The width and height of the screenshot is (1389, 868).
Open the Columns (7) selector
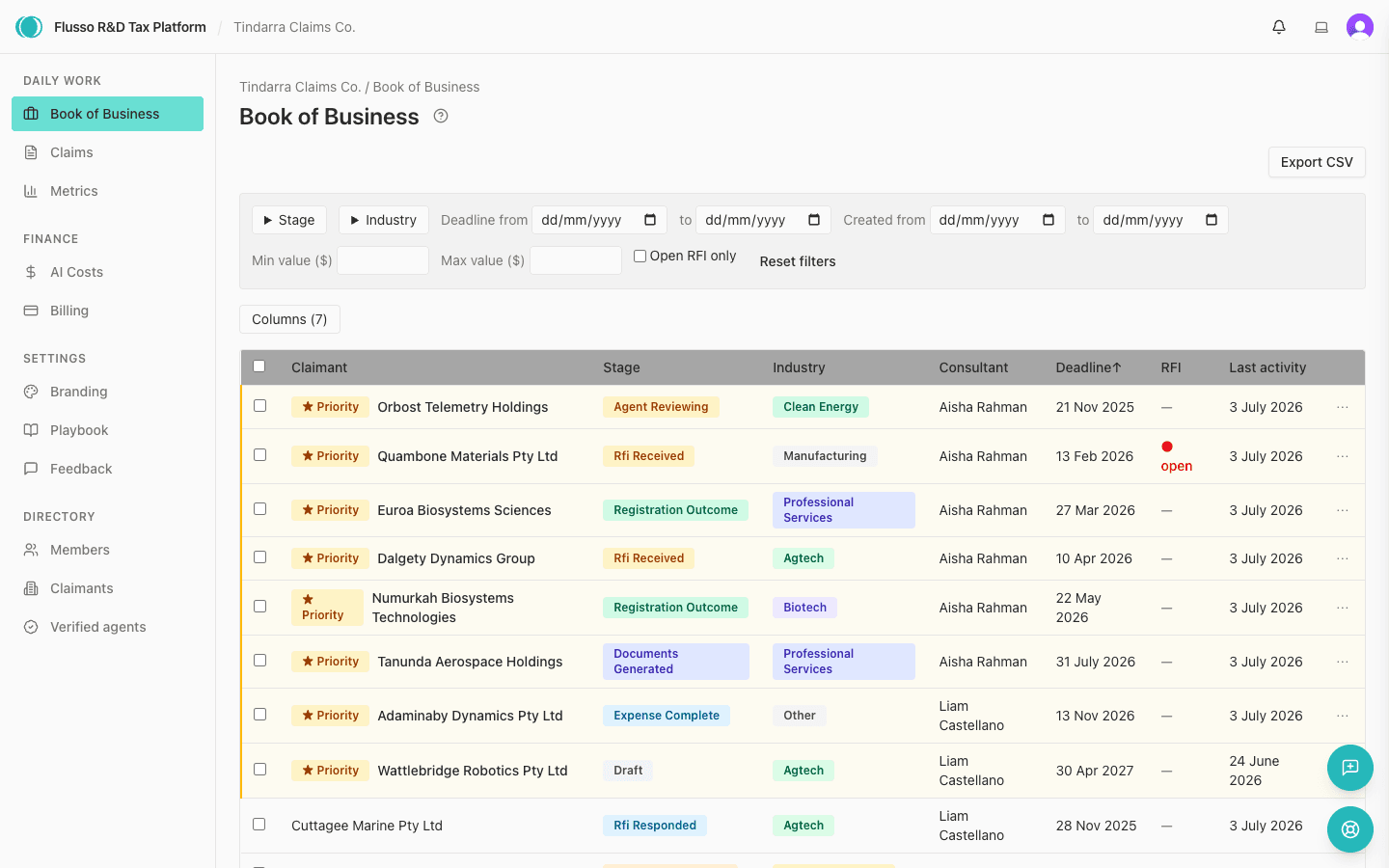289,319
